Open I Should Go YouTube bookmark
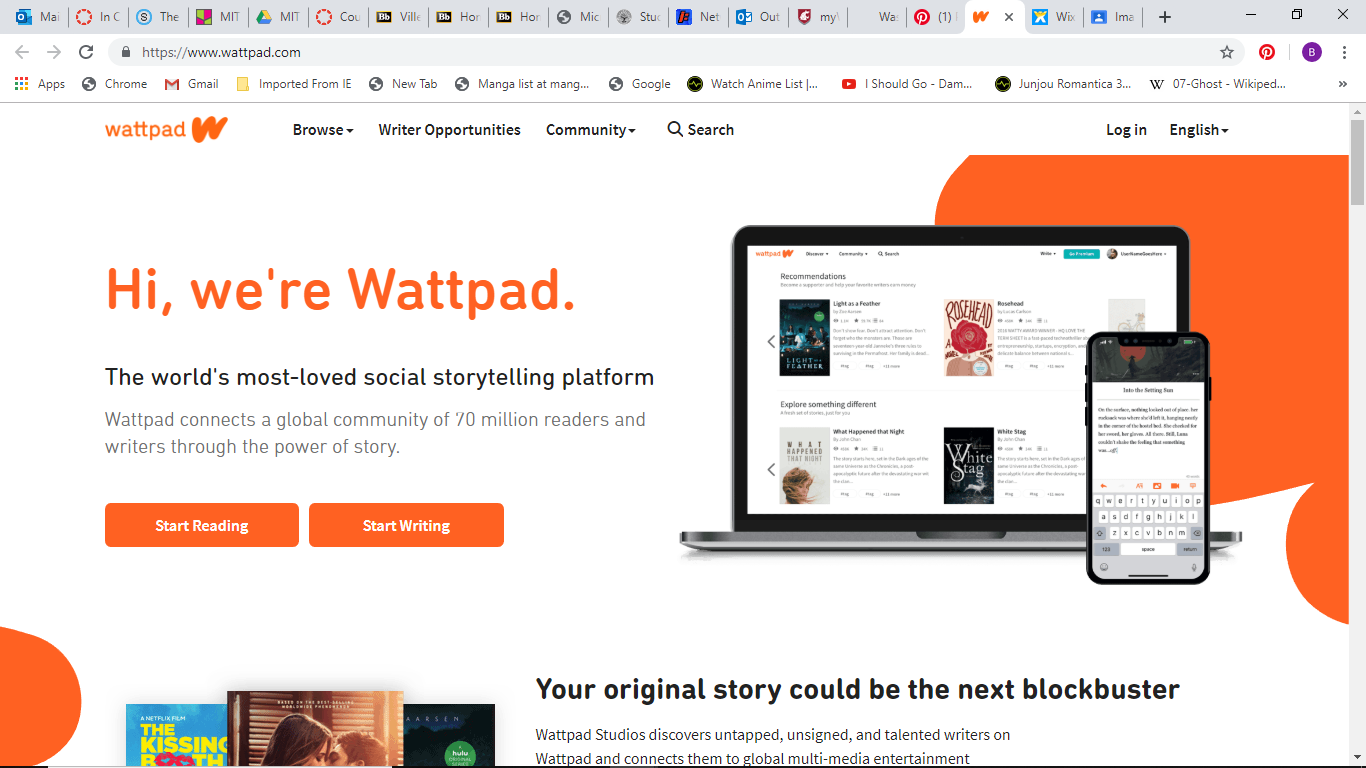This screenshot has height=768, width=1366. tap(907, 84)
